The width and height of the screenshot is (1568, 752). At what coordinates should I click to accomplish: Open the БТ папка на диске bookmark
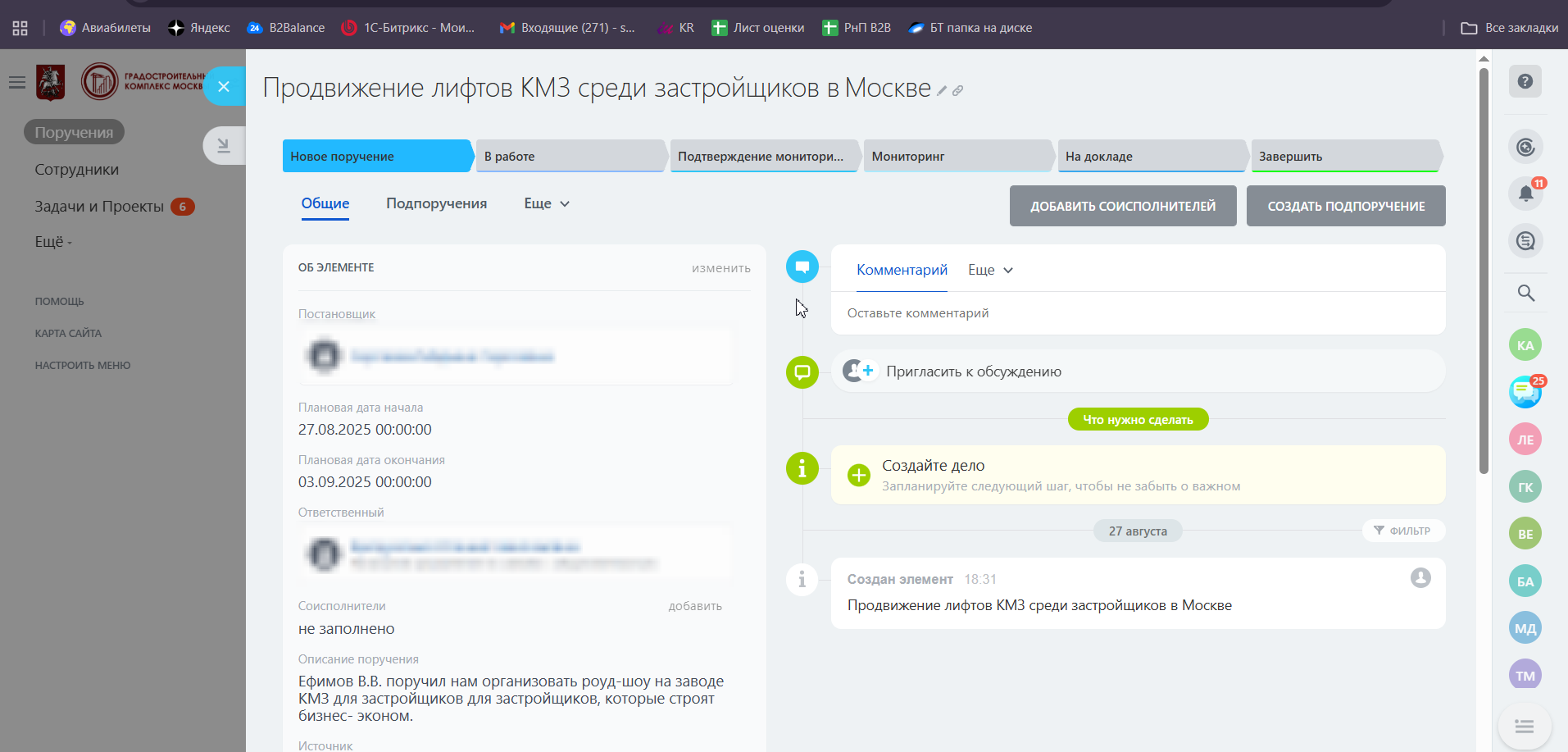tap(970, 28)
